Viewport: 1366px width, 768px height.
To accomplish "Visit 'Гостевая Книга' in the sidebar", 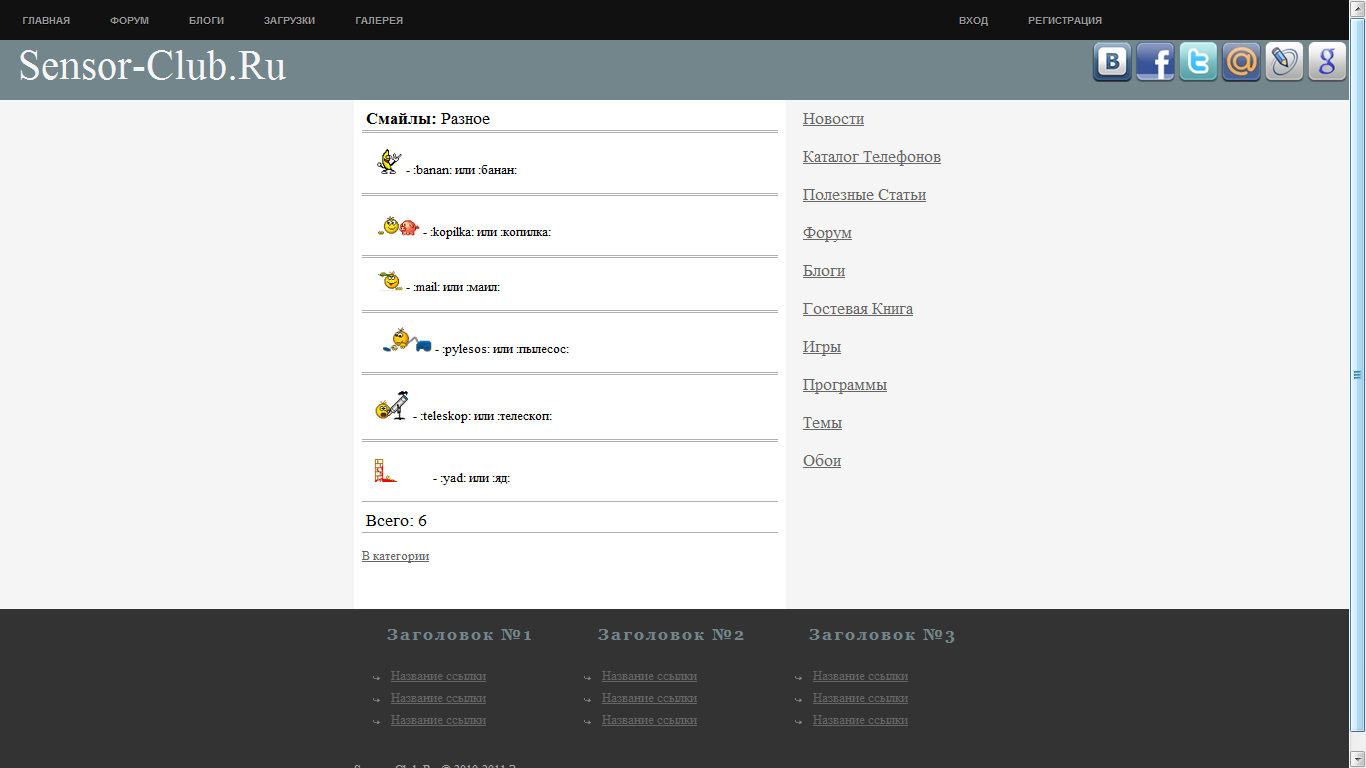I will 857,309.
